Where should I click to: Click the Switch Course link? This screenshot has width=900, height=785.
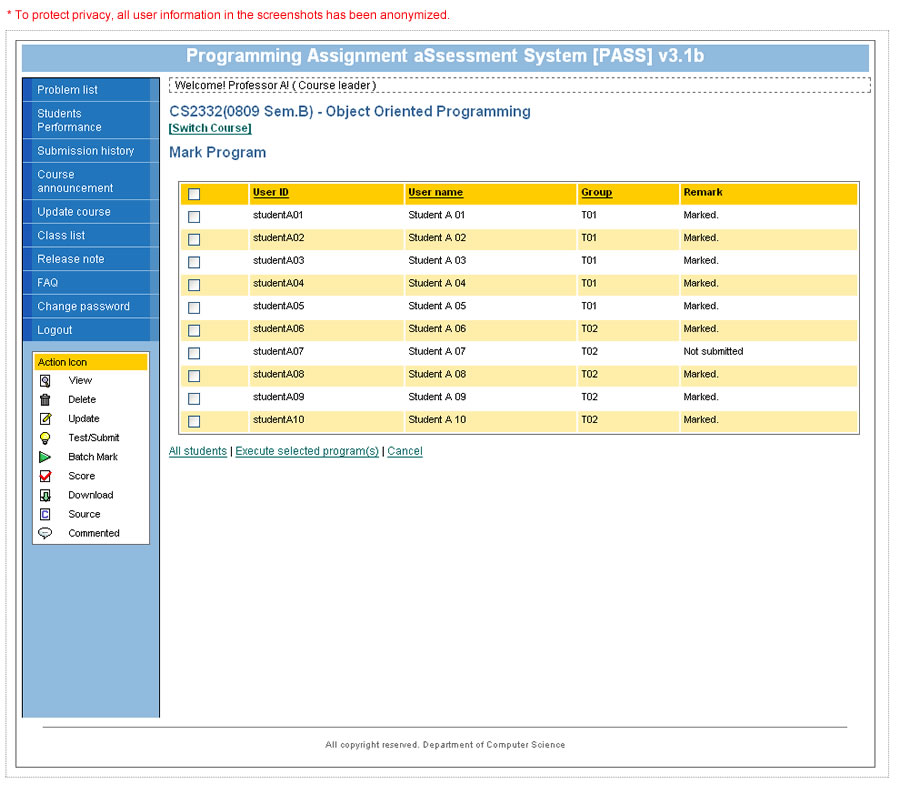pyautogui.click(x=210, y=128)
